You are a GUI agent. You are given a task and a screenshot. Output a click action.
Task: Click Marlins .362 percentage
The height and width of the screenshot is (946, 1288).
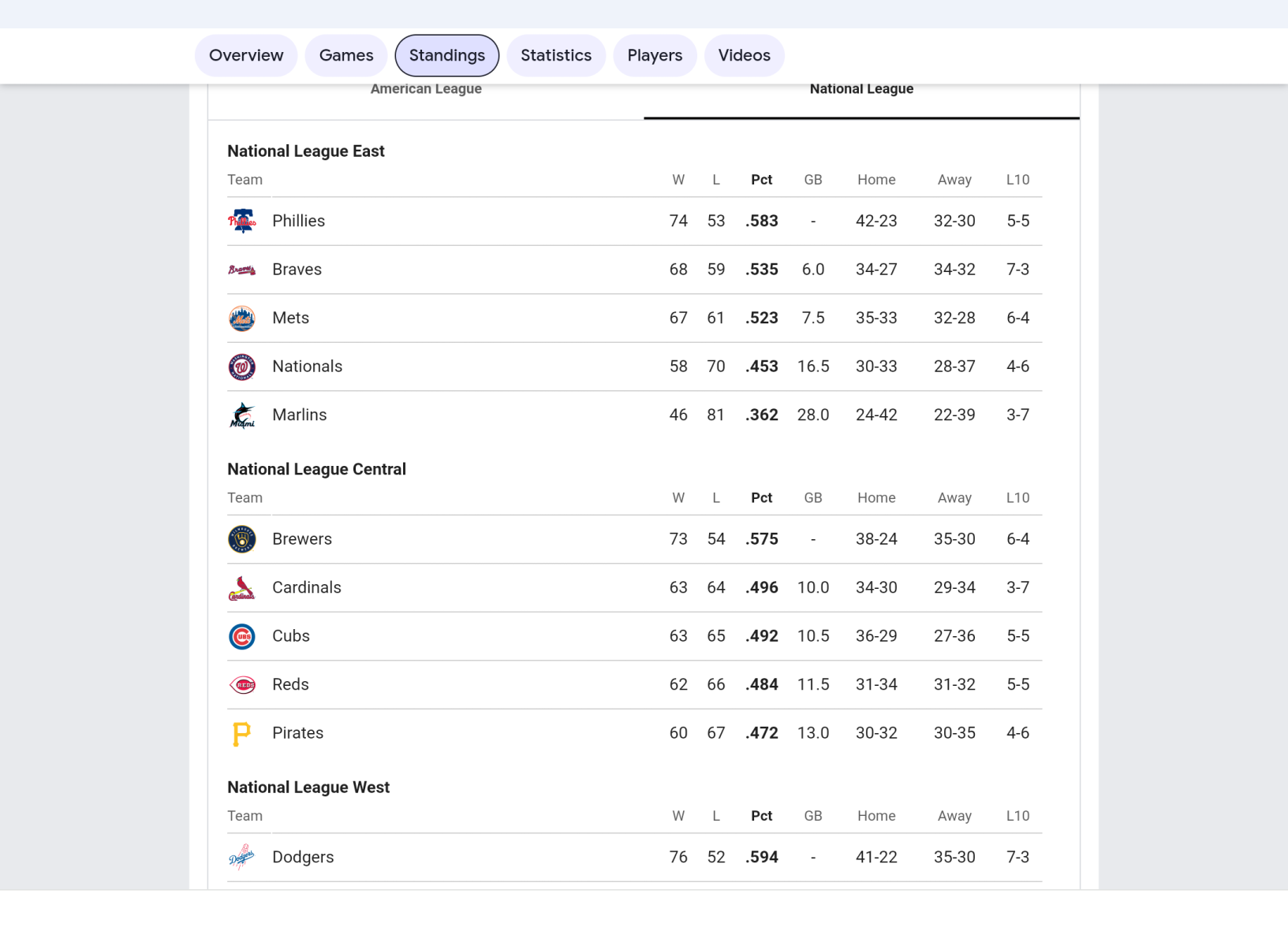coord(762,415)
